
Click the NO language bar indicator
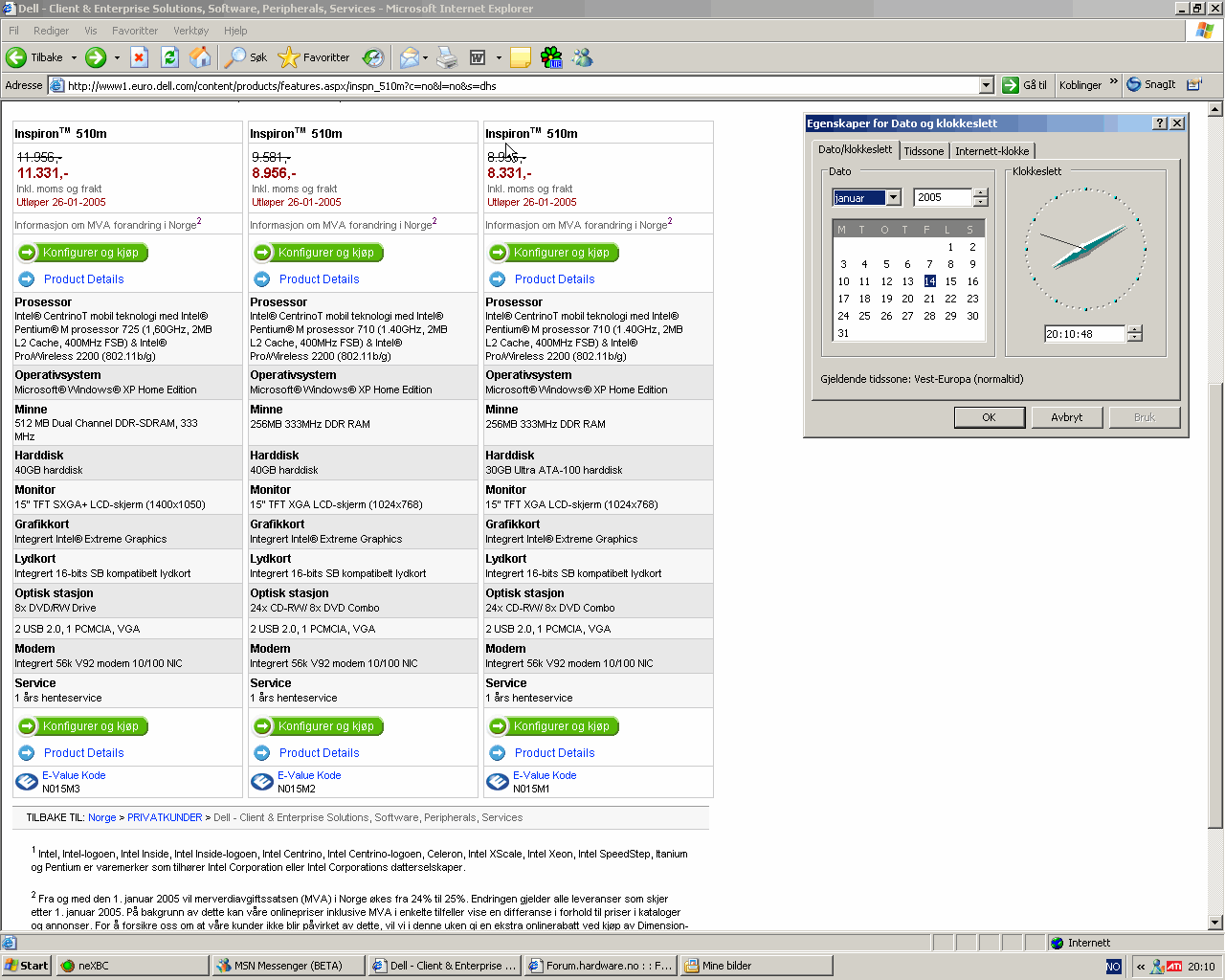[x=1114, y=966]
